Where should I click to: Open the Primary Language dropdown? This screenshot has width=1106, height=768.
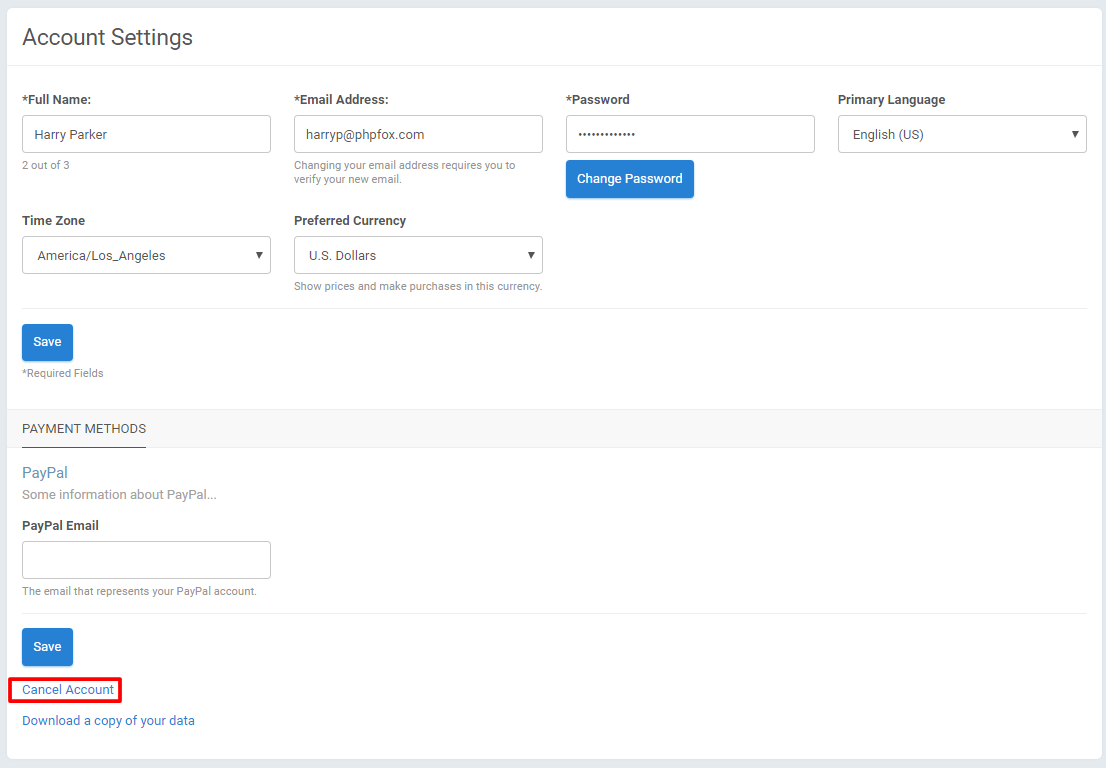[x=962, y=134]
